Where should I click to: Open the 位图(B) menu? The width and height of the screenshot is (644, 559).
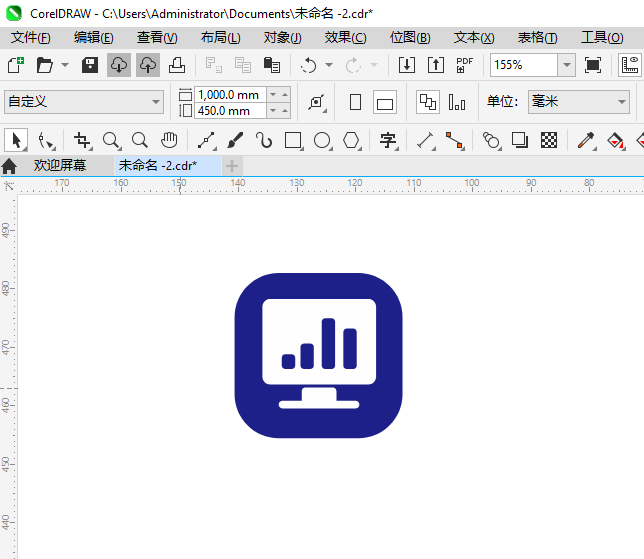[410, 37]
